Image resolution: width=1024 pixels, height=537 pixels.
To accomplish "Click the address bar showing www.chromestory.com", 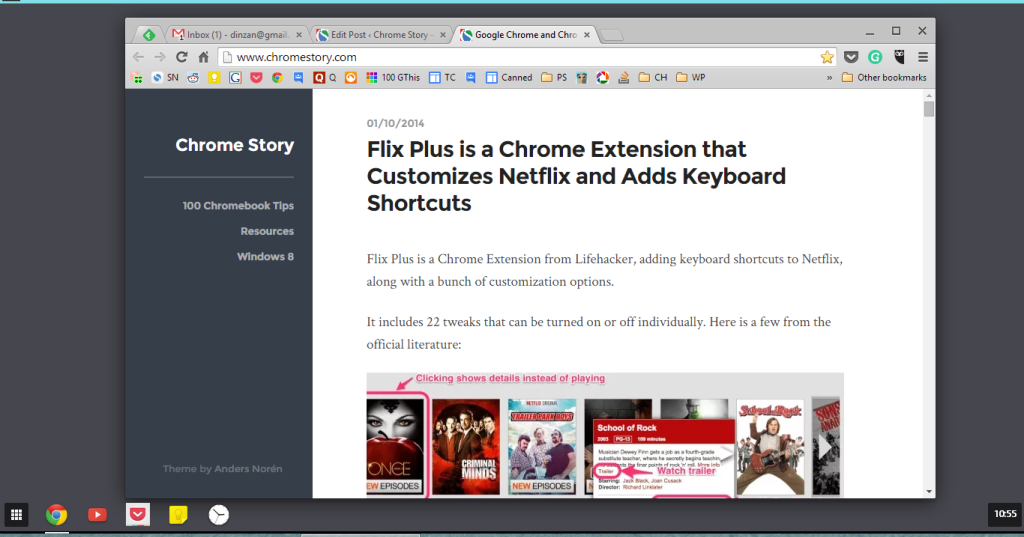I will click(526, 57).
